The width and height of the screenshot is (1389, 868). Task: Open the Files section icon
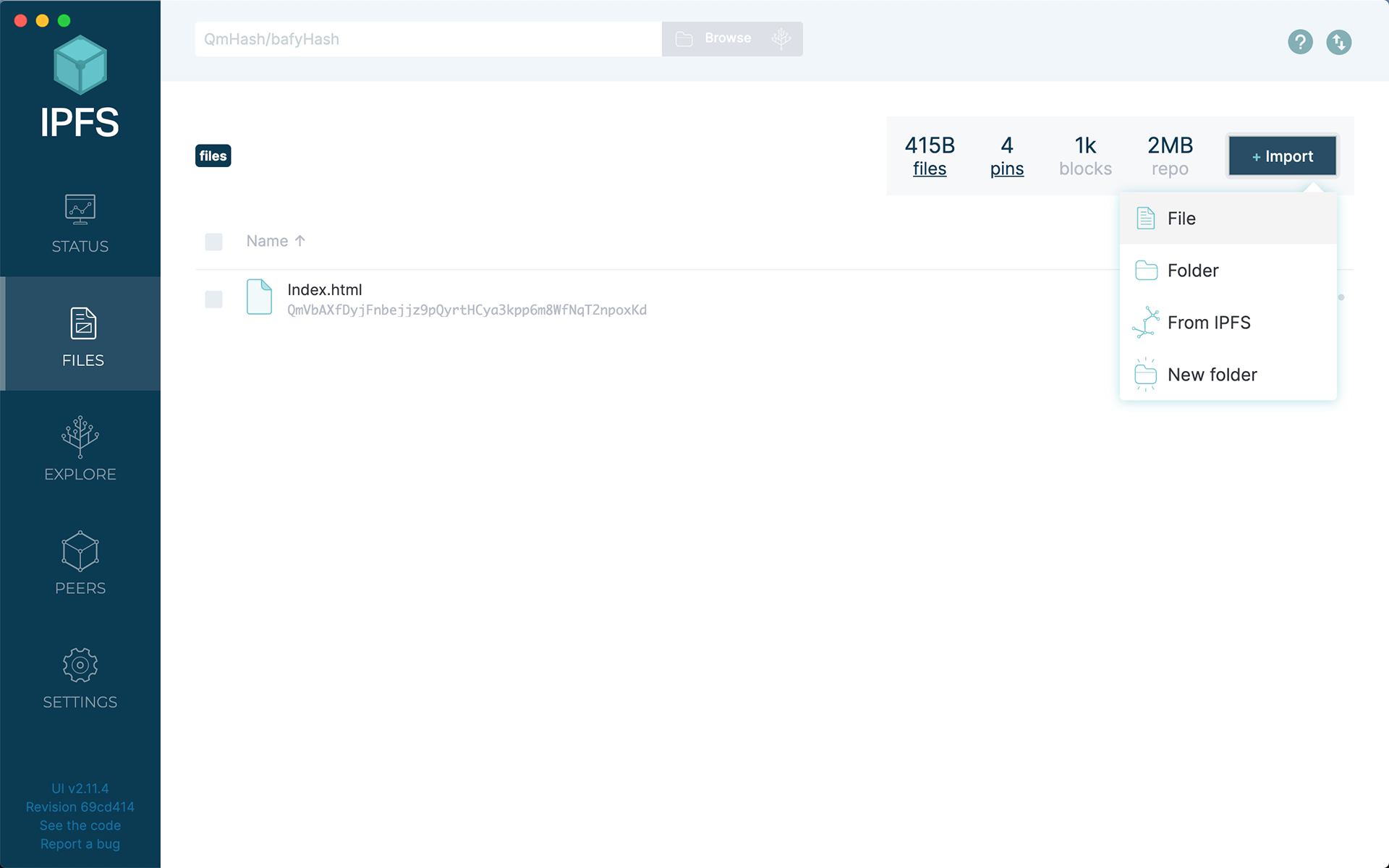click(x=83, y=323)
